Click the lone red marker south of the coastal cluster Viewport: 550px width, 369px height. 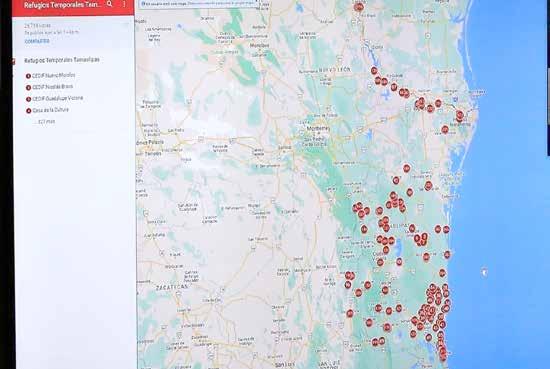pos(445,130)
